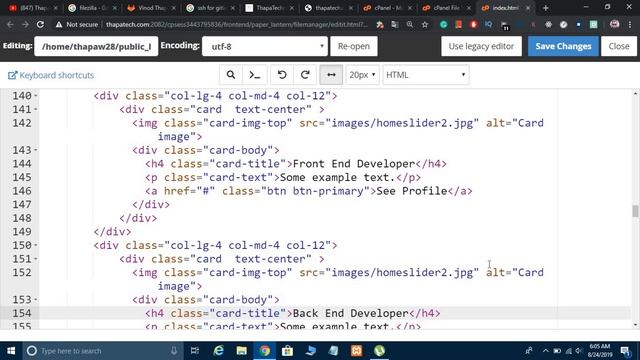Viewport: 640px width, 360px height.
Task: Collapse code fold at line 151
Action: 36,259
